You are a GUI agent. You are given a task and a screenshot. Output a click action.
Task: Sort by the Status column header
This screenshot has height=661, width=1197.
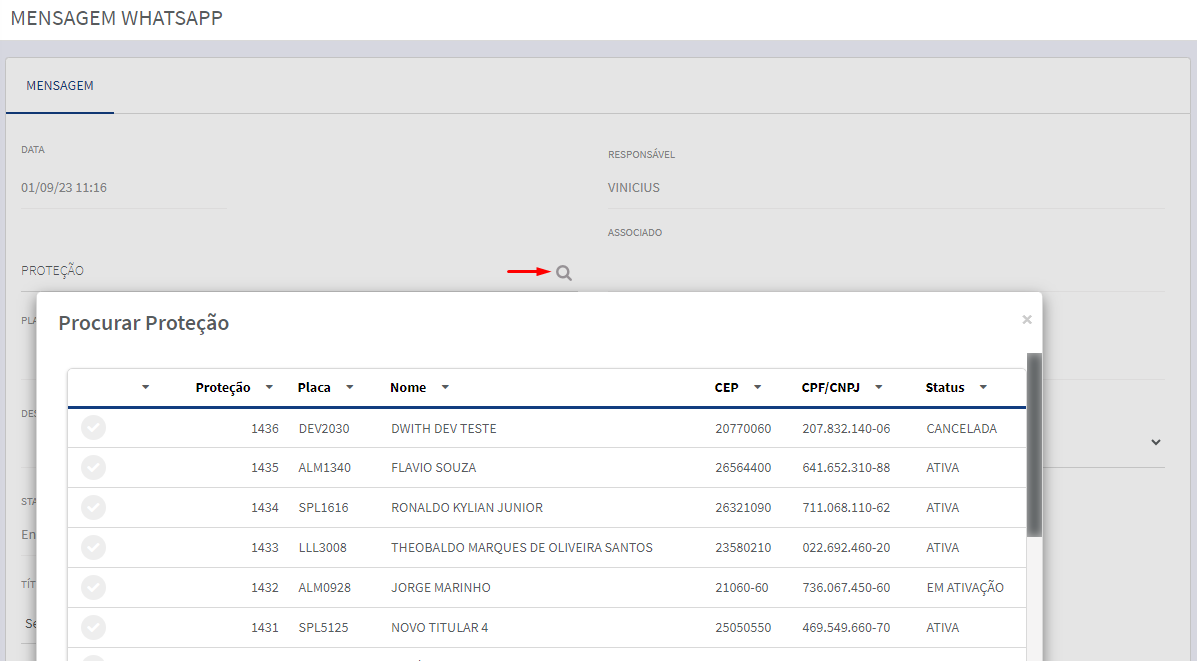click(945, 387)
